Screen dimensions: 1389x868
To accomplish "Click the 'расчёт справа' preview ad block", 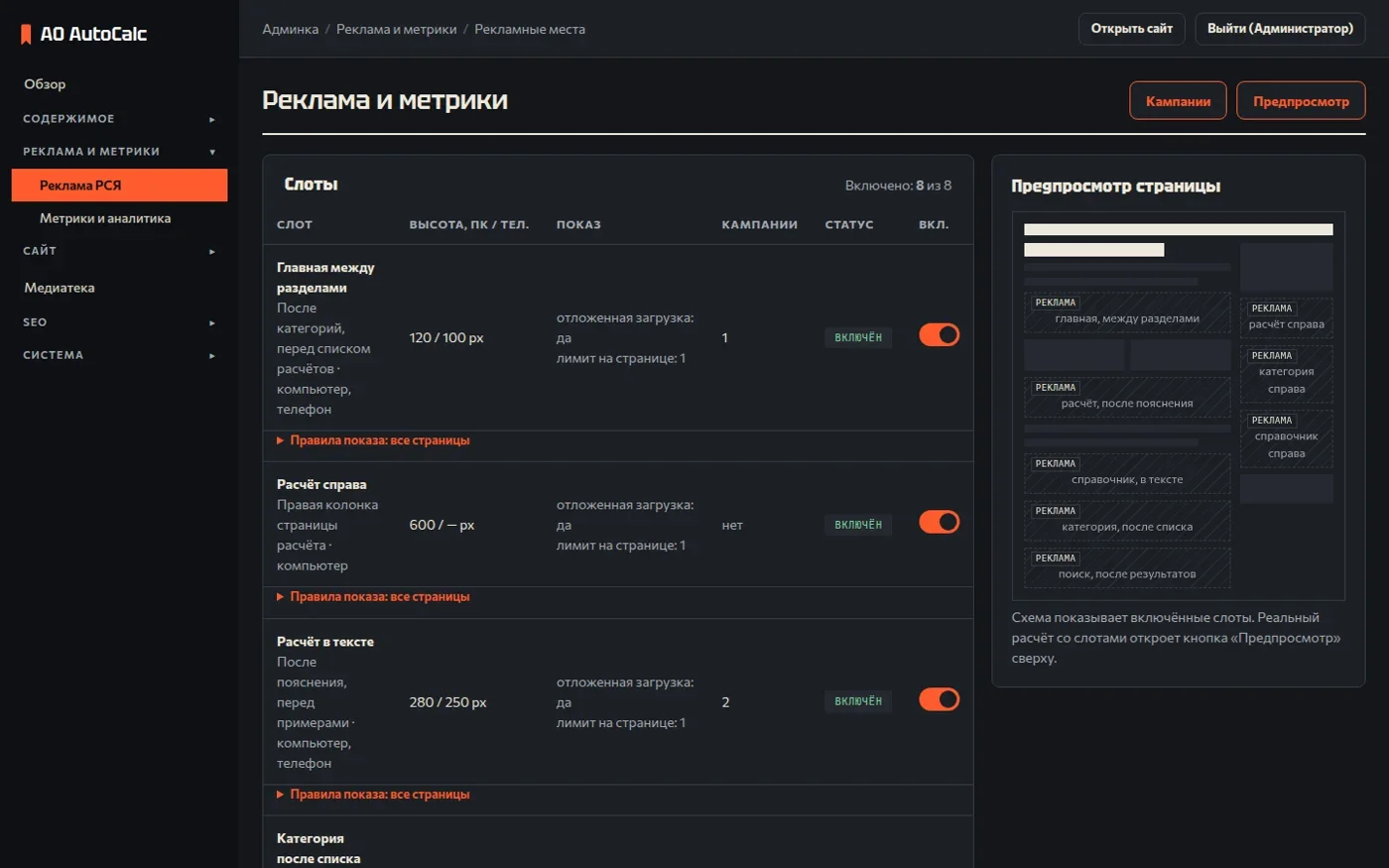I will [1286, 318].
